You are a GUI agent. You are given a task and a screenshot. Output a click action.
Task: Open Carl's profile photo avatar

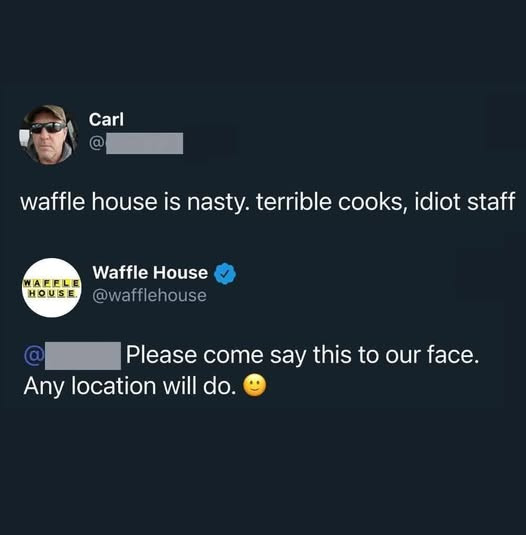[48, 134]
